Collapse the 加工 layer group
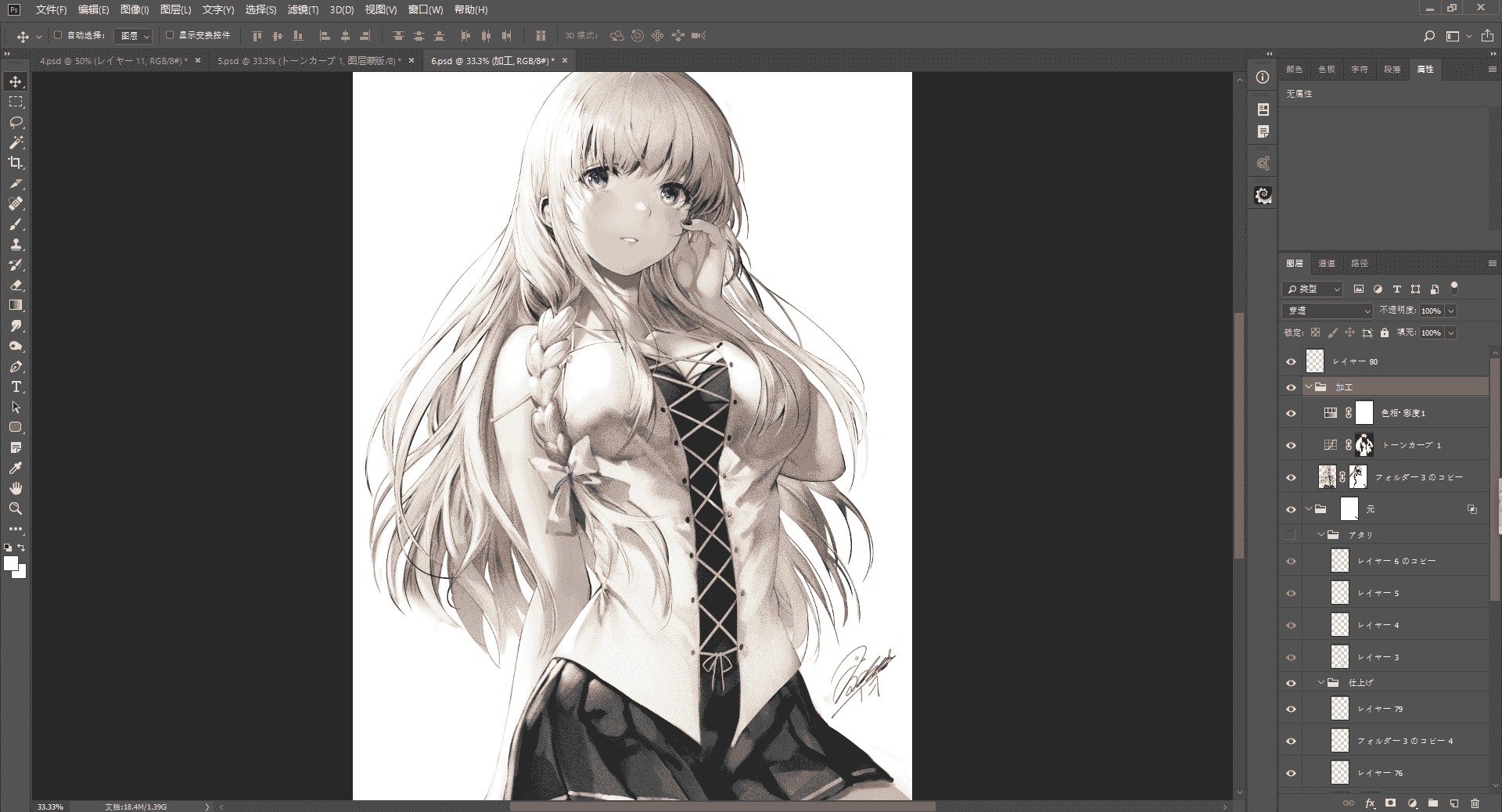Viewport: 1502px width, 812px height. (x=1309, y=387)
